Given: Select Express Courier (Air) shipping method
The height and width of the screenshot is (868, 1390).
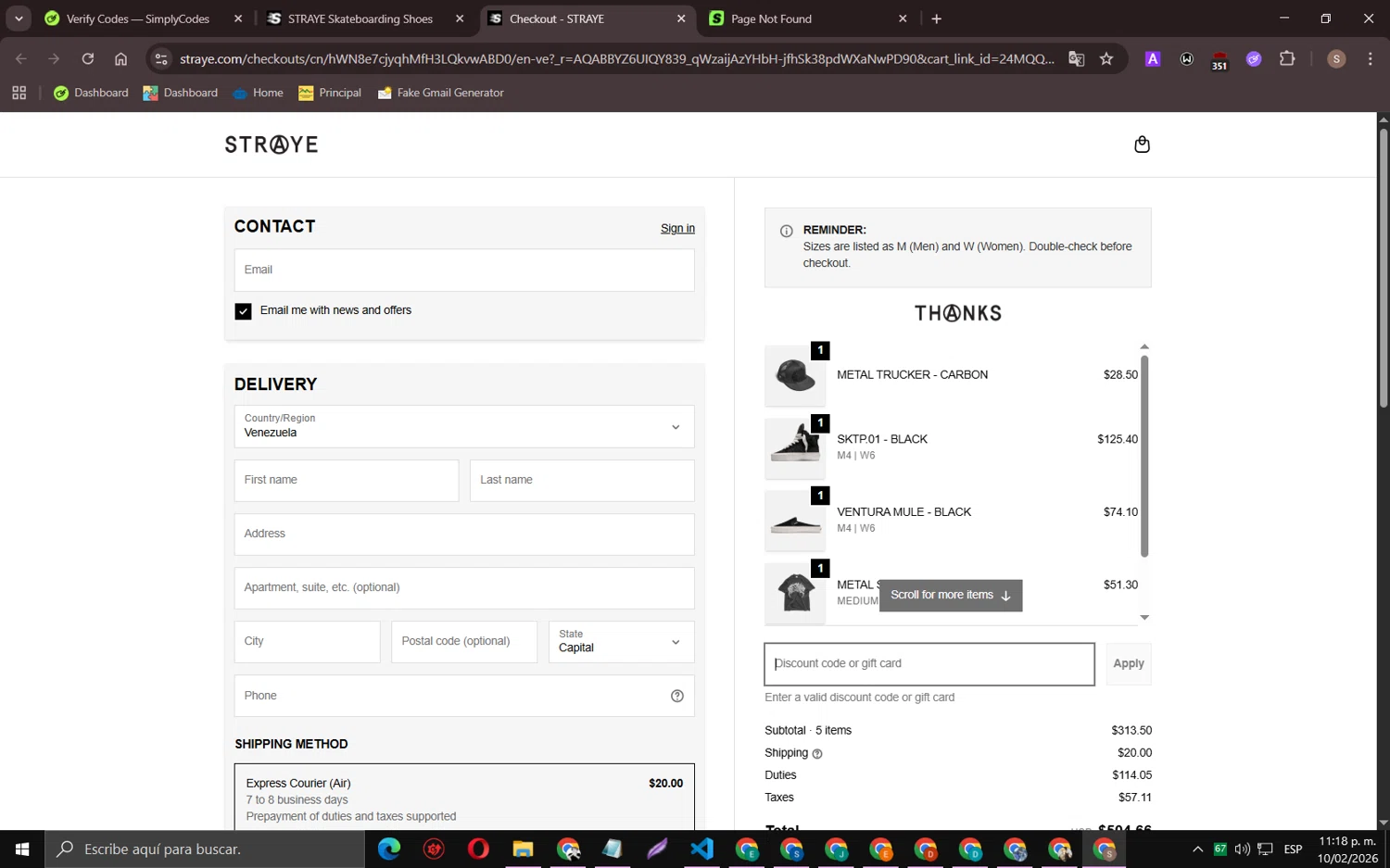Looking at the screenshot, I should click(464, 799).
